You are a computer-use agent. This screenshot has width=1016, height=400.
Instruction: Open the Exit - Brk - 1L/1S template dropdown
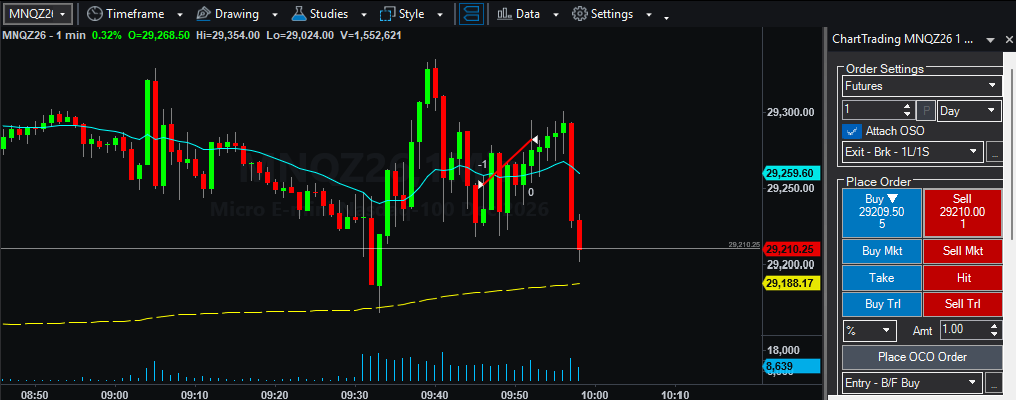click(x=912, y=152)
